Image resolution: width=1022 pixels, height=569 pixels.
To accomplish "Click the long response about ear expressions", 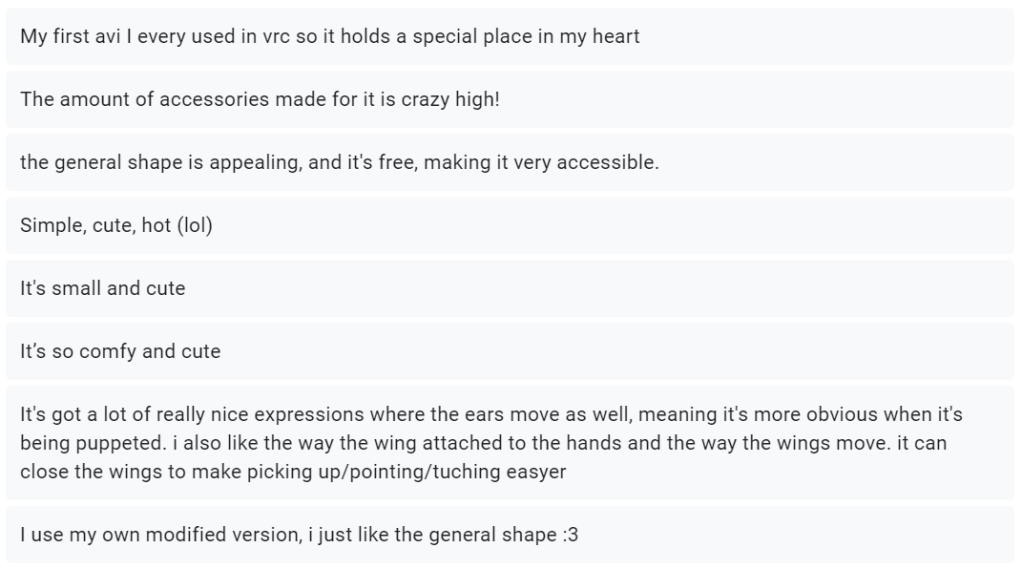I will [x=510, y=443].
